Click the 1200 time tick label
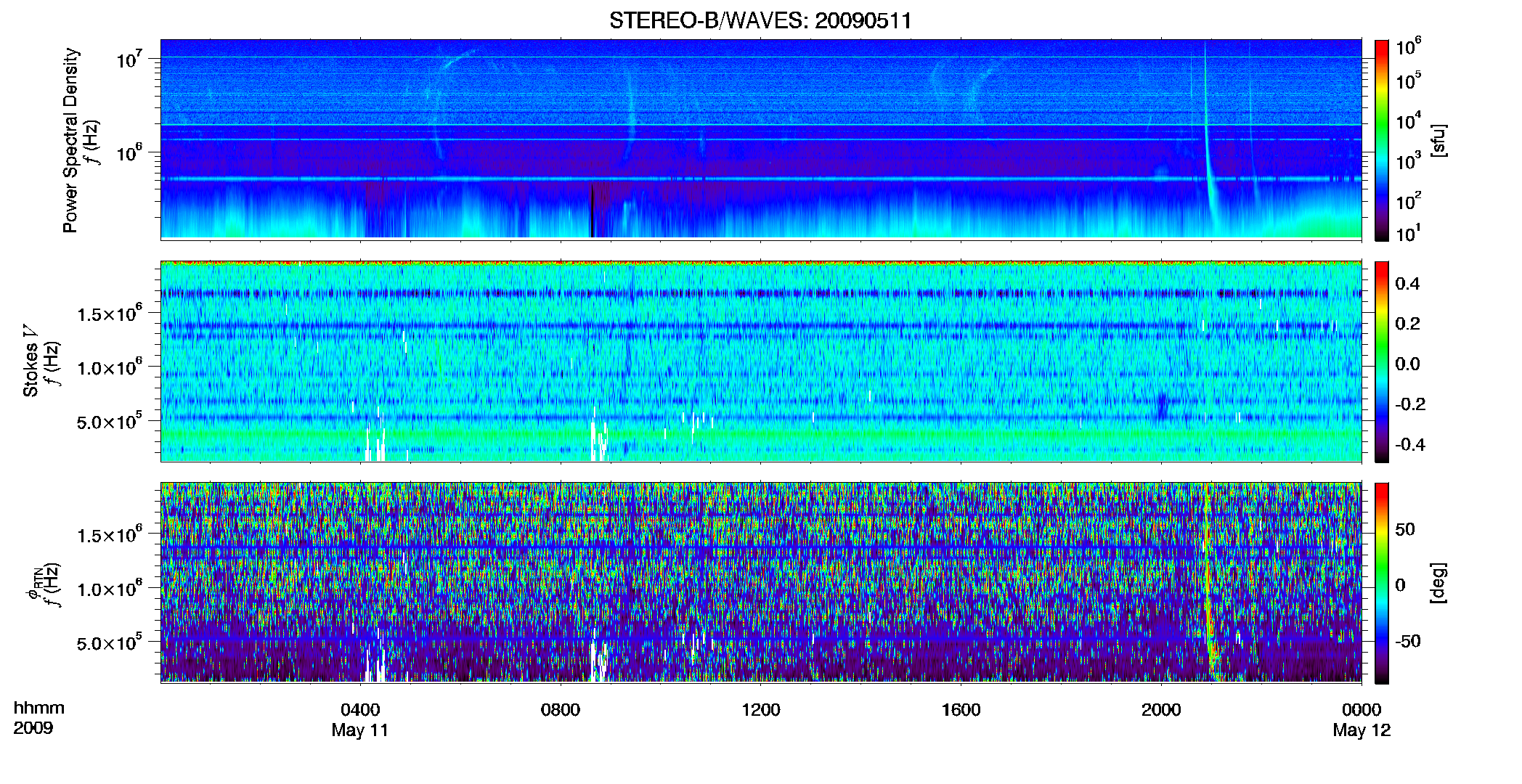1522x784 pixels. 760,710
